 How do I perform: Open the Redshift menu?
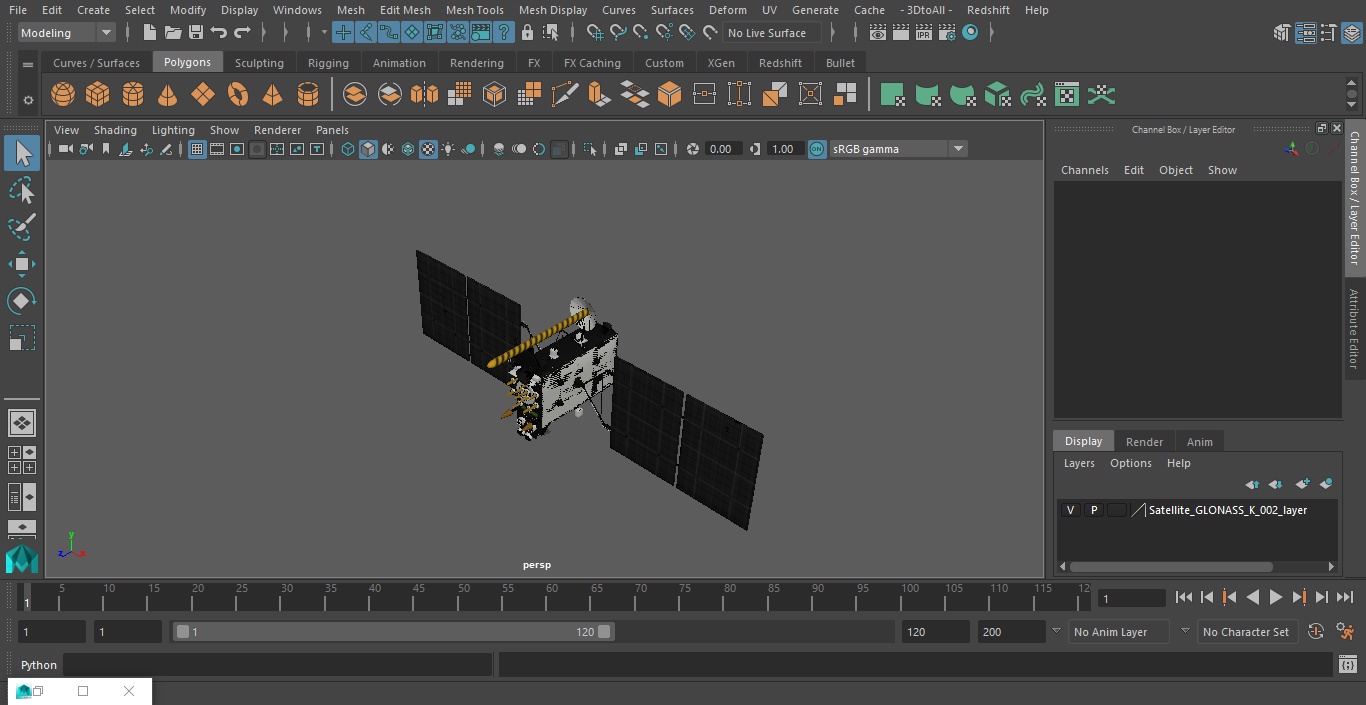[x=988, y=10]
